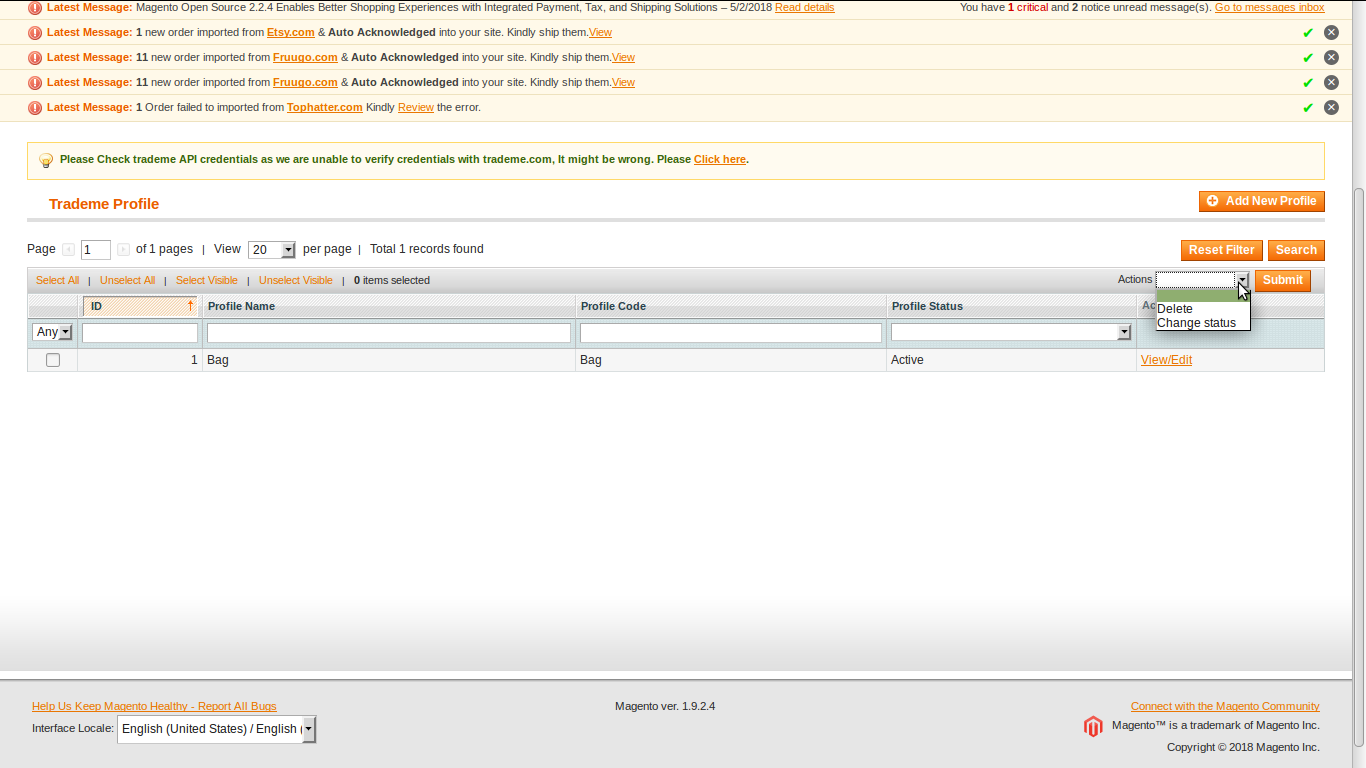The width and height of the screenshot is (1366, 768).
Task: Click the red alert icon beside Etsy.com message
Action: coord(35,33)
